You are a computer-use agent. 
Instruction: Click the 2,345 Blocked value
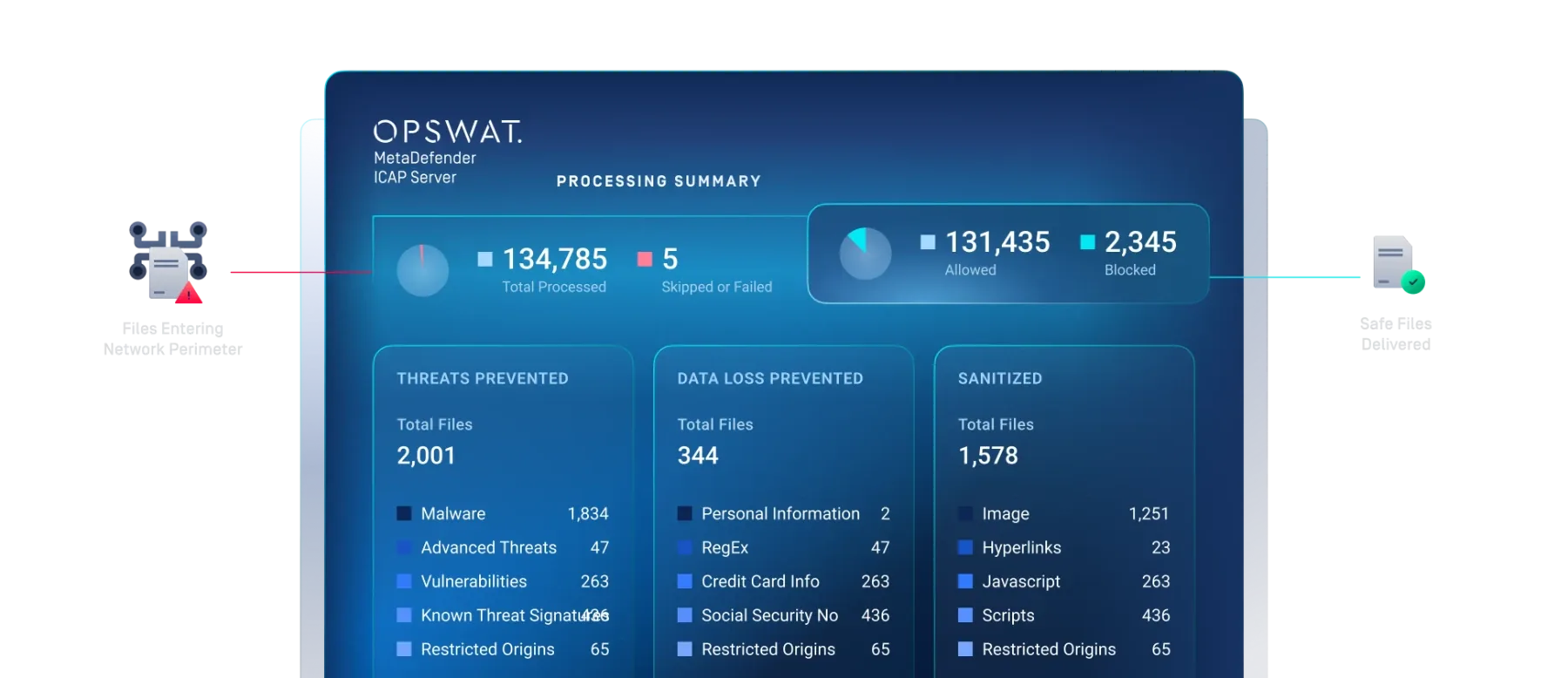(x=1140, y=242)
